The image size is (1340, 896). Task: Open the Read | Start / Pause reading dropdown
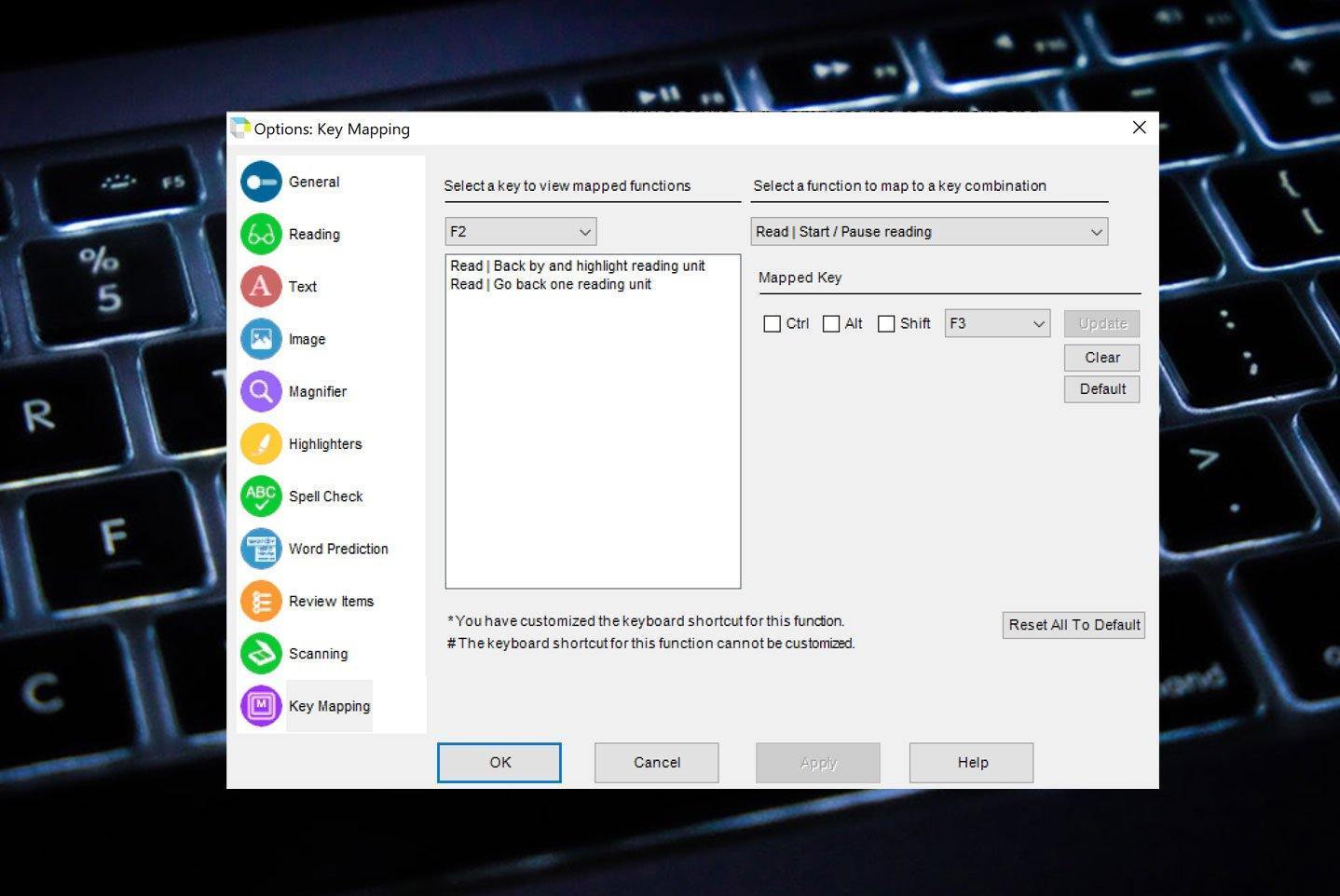(x=928, y=232)
